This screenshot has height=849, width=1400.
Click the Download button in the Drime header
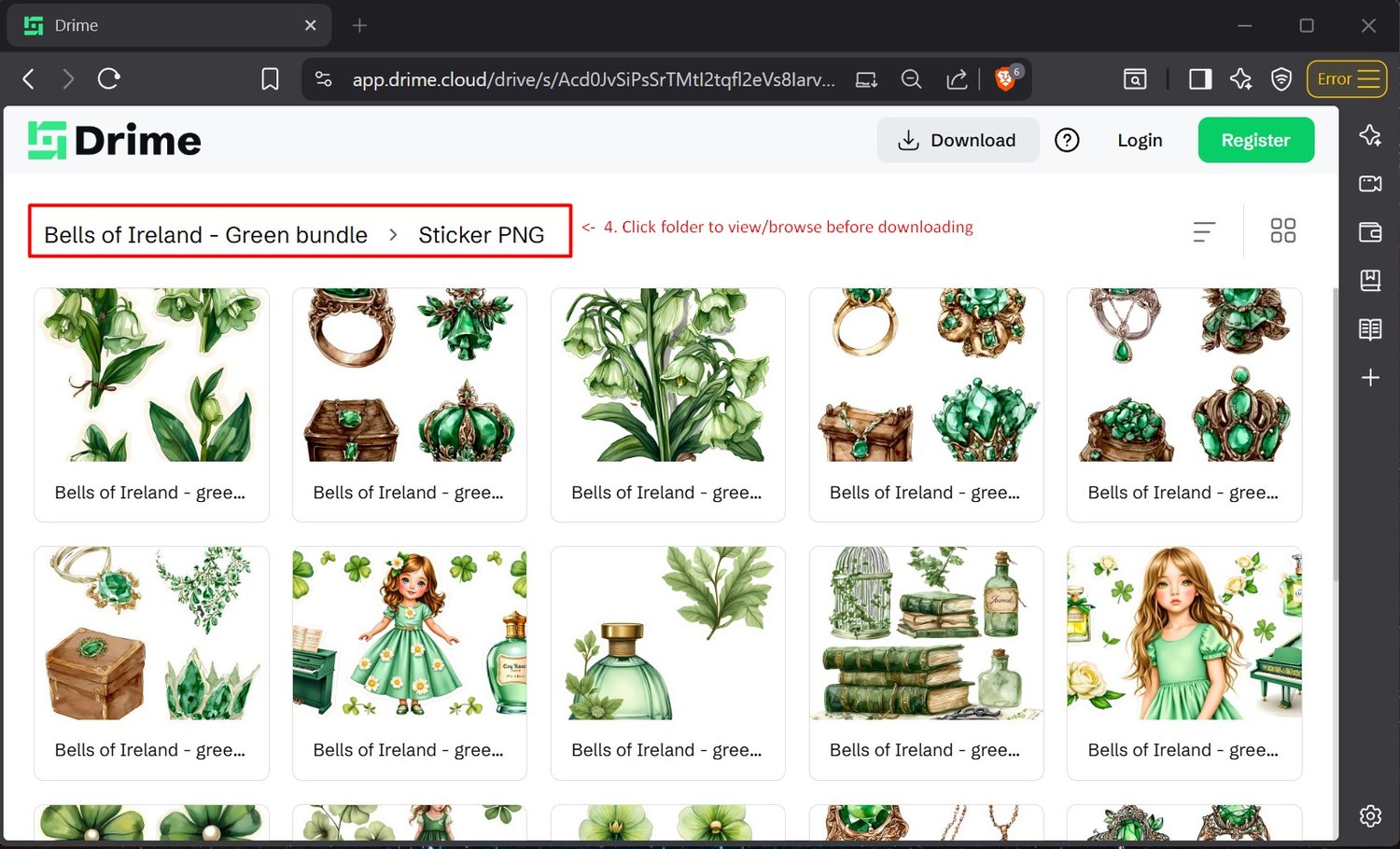958,140
